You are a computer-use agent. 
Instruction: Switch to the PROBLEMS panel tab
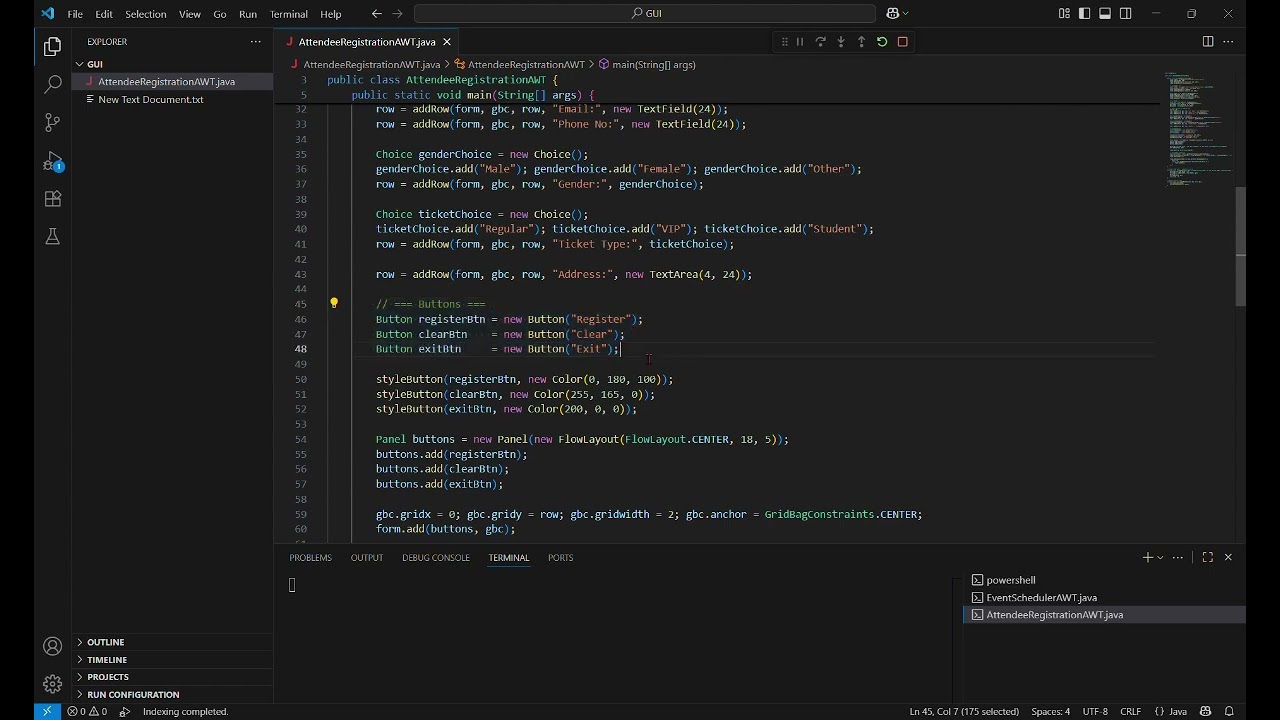click(310, 557)
